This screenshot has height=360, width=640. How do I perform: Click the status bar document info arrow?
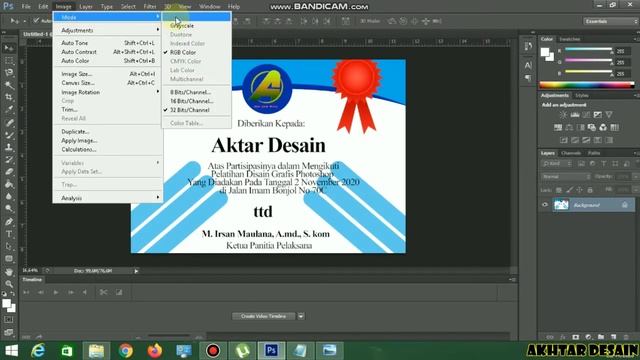tap(136, 271)
